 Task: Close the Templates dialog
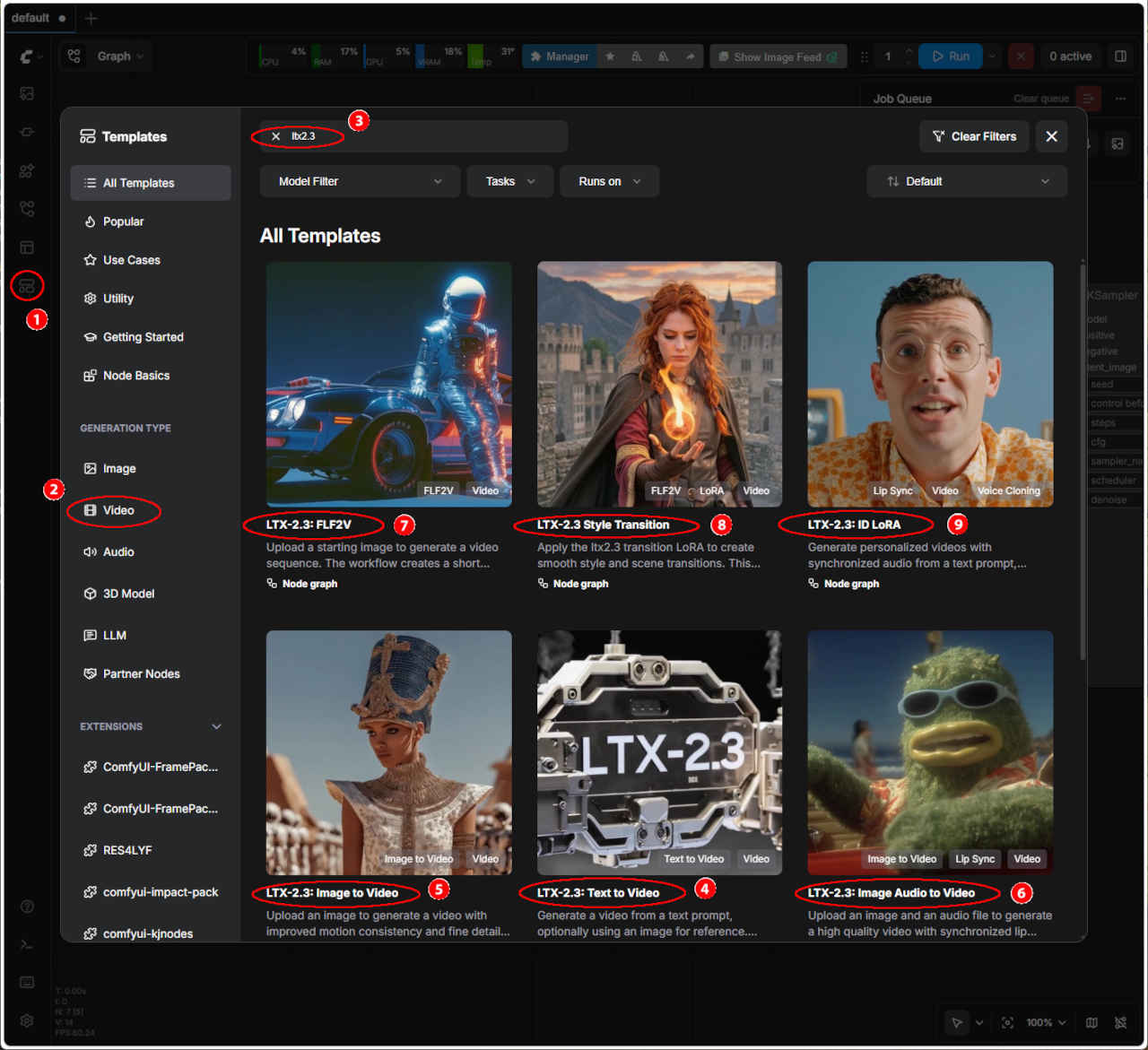(x=1051, y=136)
